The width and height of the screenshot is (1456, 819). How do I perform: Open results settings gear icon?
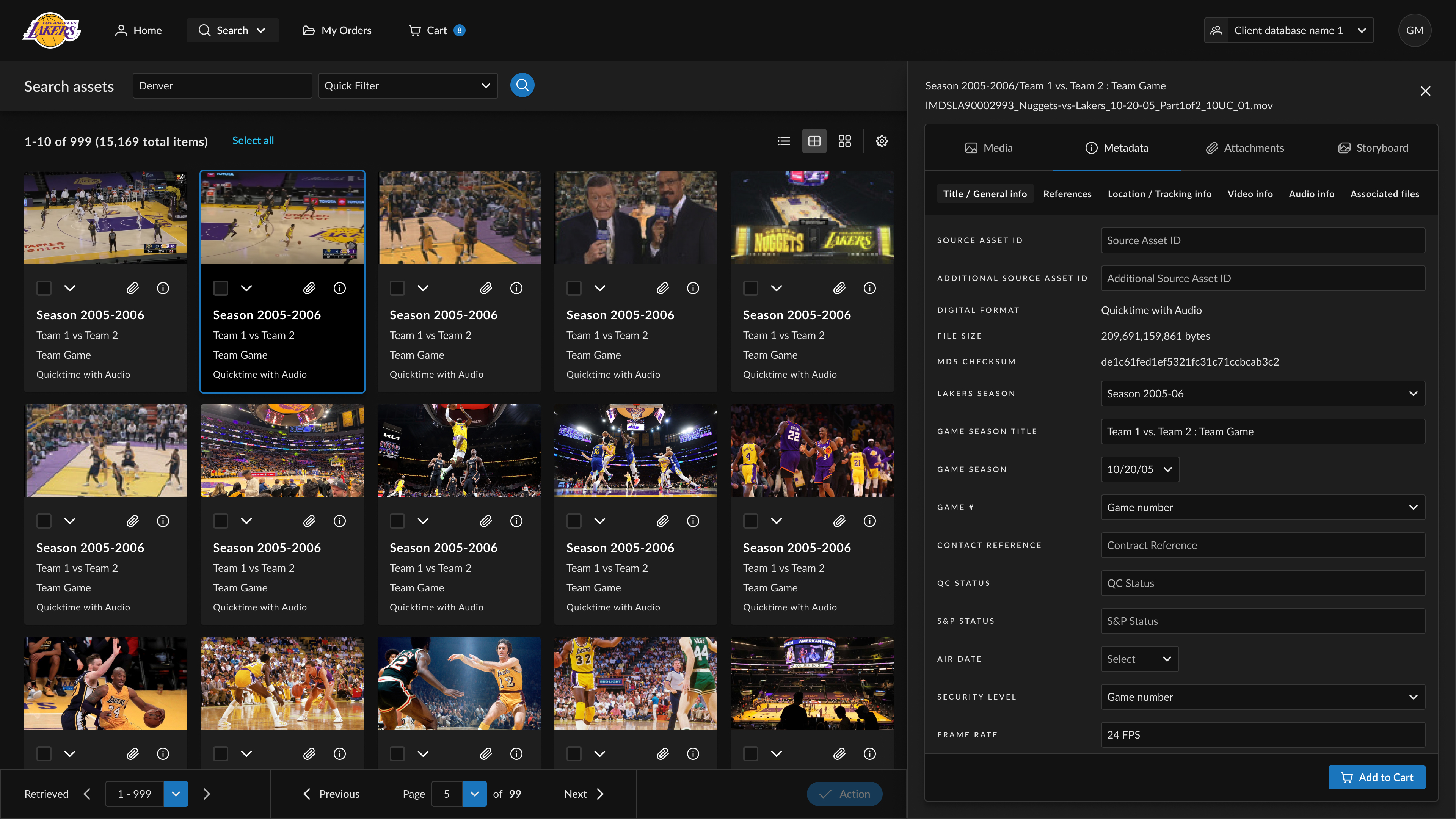(x=882, y=141)
